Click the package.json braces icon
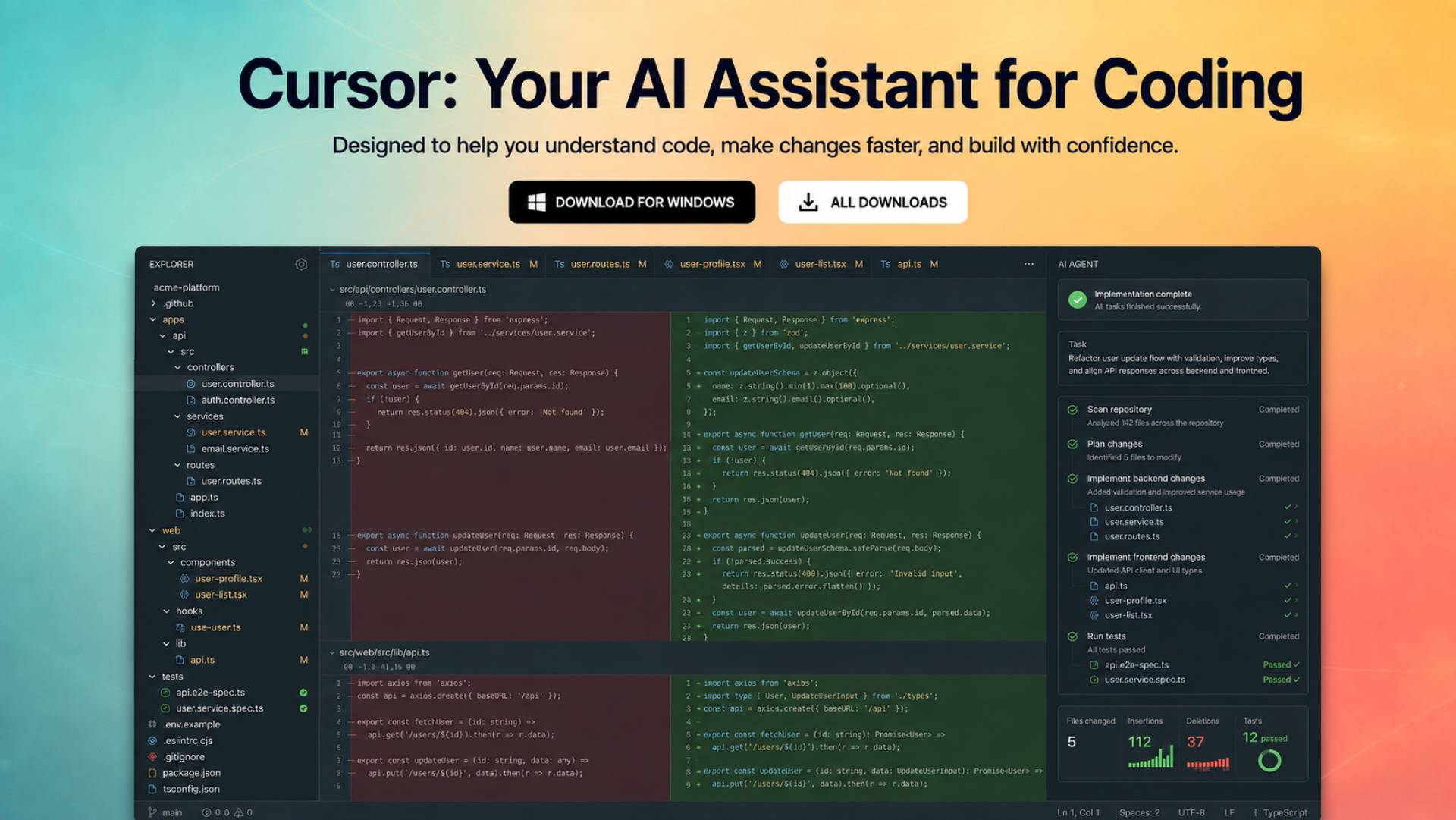Image resolution: width=1456 pixels, height=820 pixels. (152, 773)
